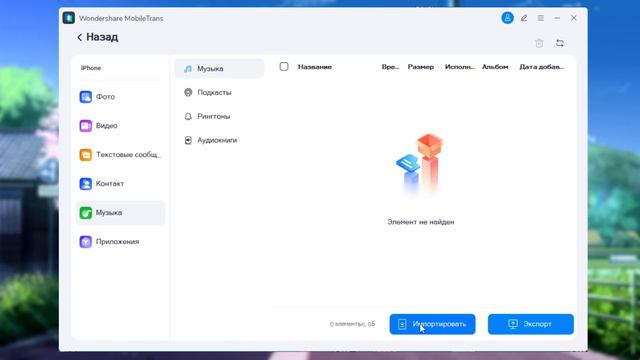This screenshot has height=360, width=640.
Task: Minimize the MobileTrans window
Action: pyautogui.click(x=557, y=18)
